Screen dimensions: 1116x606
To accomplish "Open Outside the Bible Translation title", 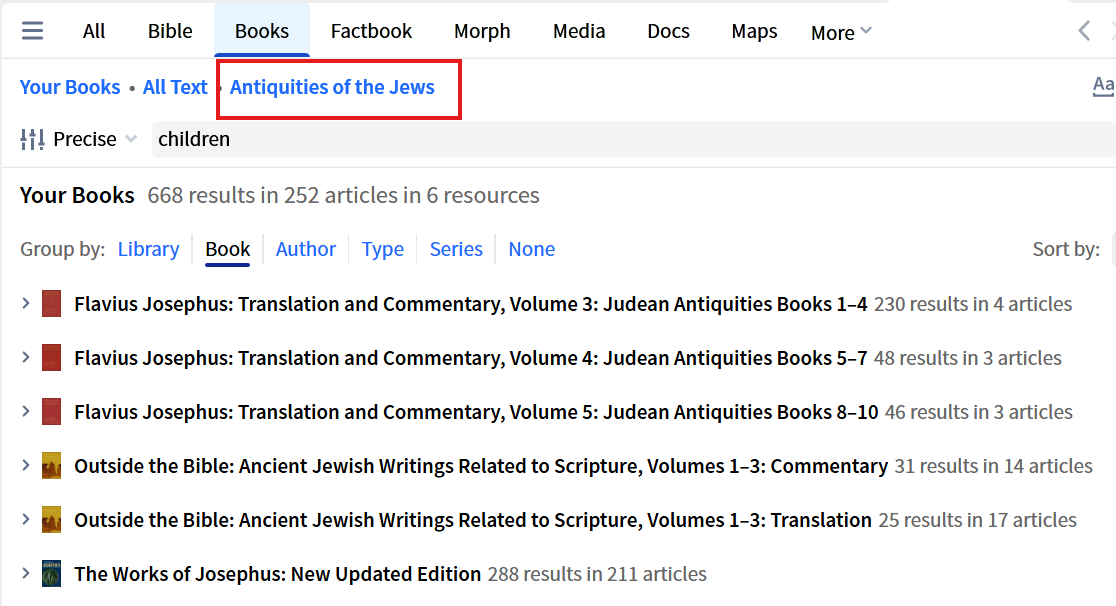I will [x=473, y=521].
